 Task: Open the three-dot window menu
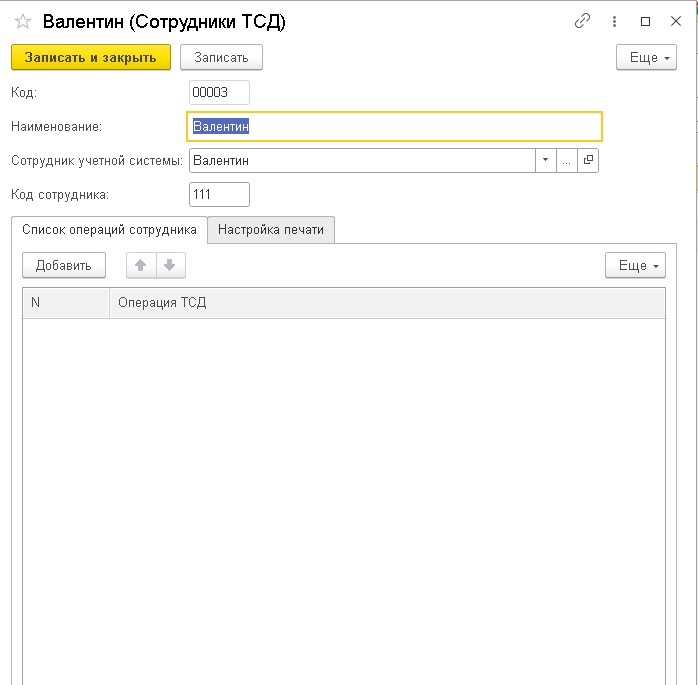click(x=614, y=21)
